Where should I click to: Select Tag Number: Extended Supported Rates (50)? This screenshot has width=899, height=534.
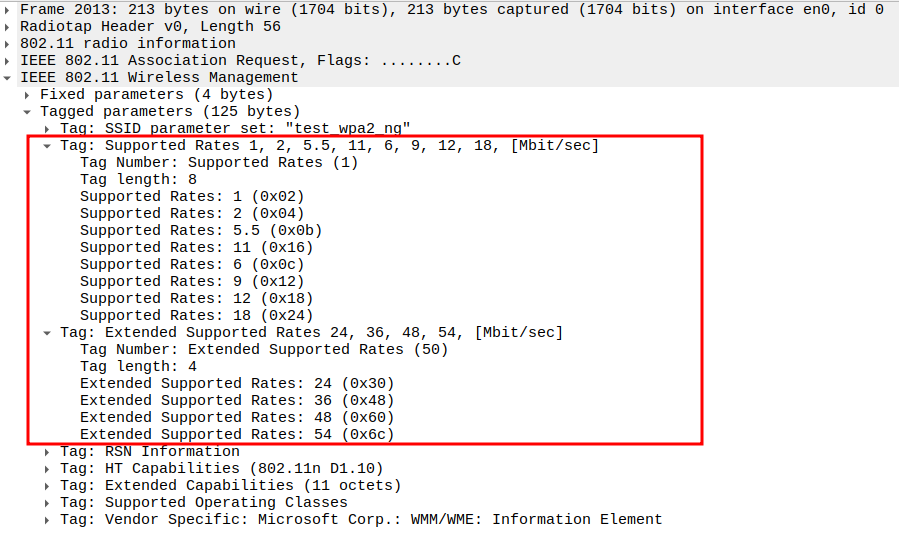[264, 349]
